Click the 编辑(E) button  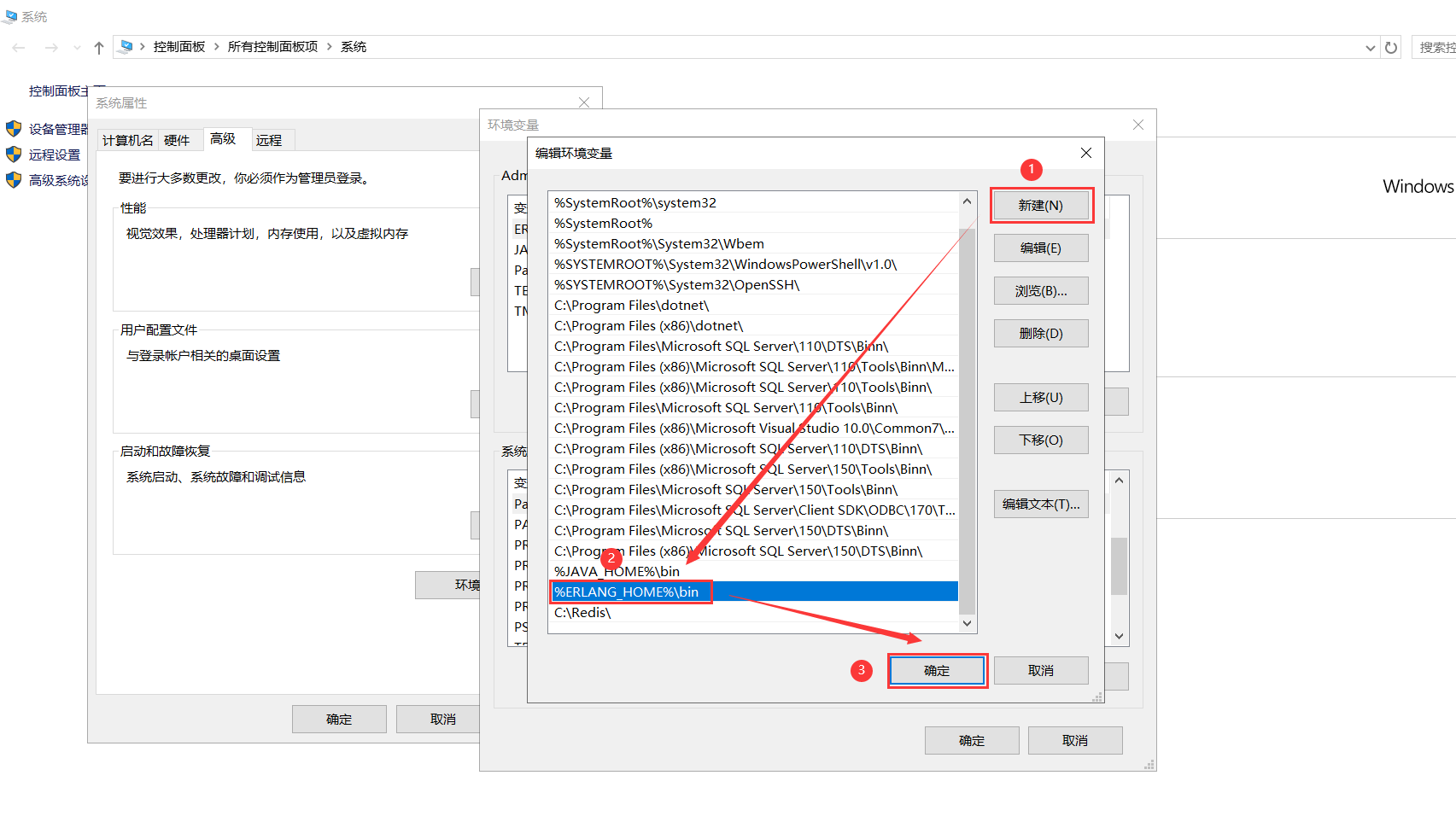(1041, 248)
